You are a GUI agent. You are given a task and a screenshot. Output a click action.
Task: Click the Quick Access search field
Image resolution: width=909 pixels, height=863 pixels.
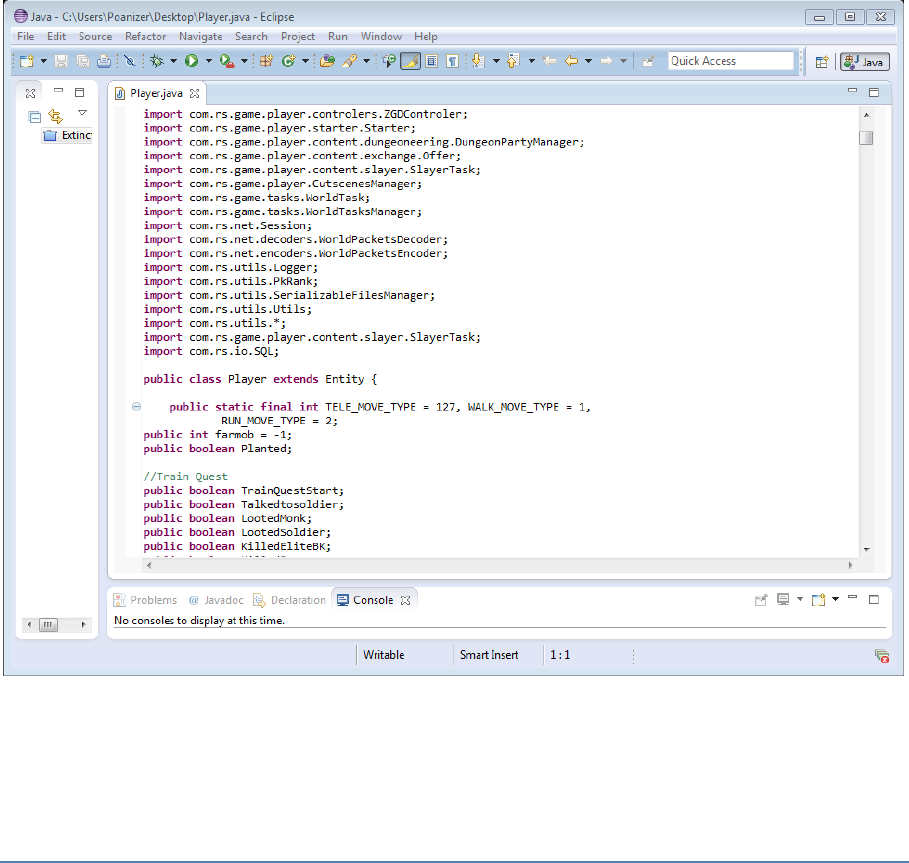730,61
